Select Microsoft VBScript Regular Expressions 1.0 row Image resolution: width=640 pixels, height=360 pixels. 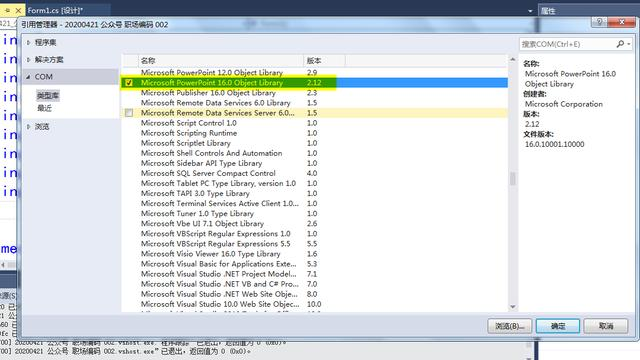314,233
